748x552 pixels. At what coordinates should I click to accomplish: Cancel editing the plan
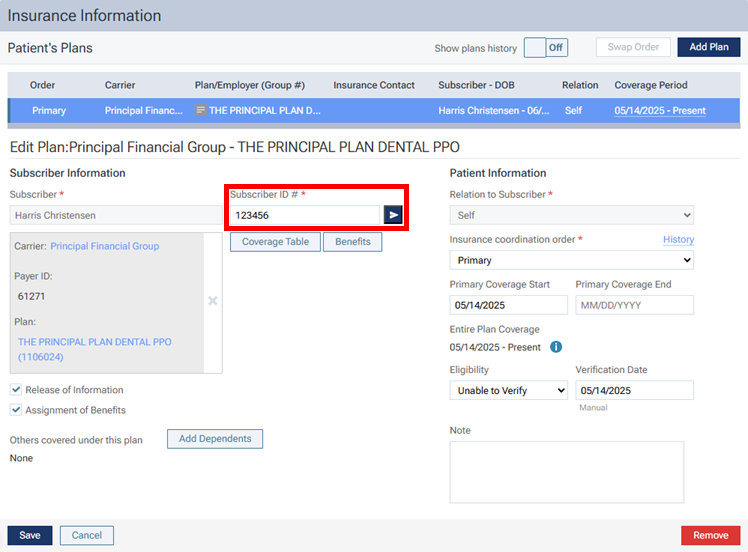coord(87,535)
